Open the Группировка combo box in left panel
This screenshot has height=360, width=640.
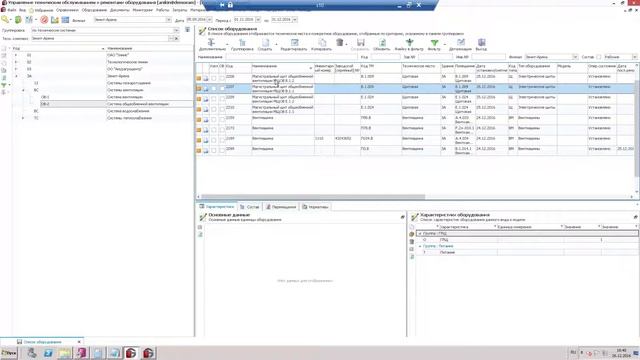pos(176,30)
